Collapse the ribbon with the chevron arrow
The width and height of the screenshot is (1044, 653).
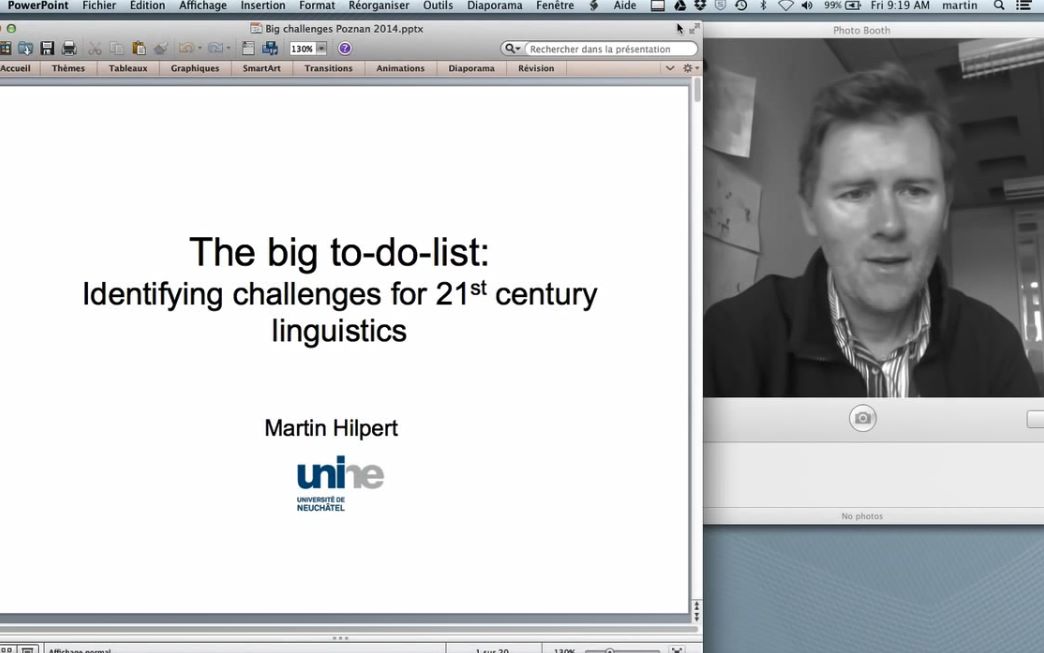click(x=670, y=68)
